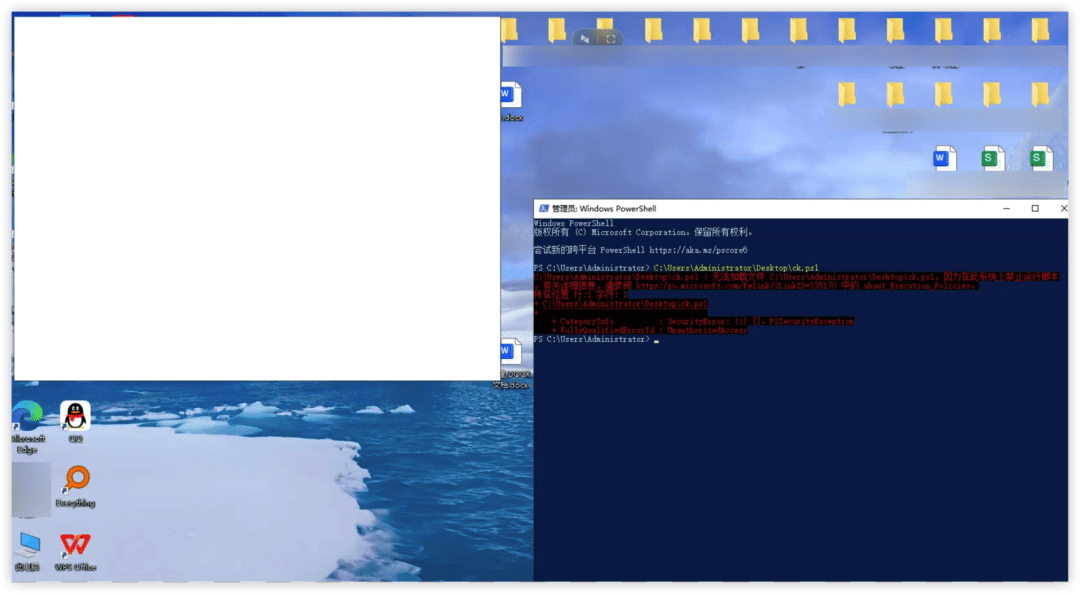
Task: Select the S spreadsheet file adjacent to the W document
Action: 993,158
